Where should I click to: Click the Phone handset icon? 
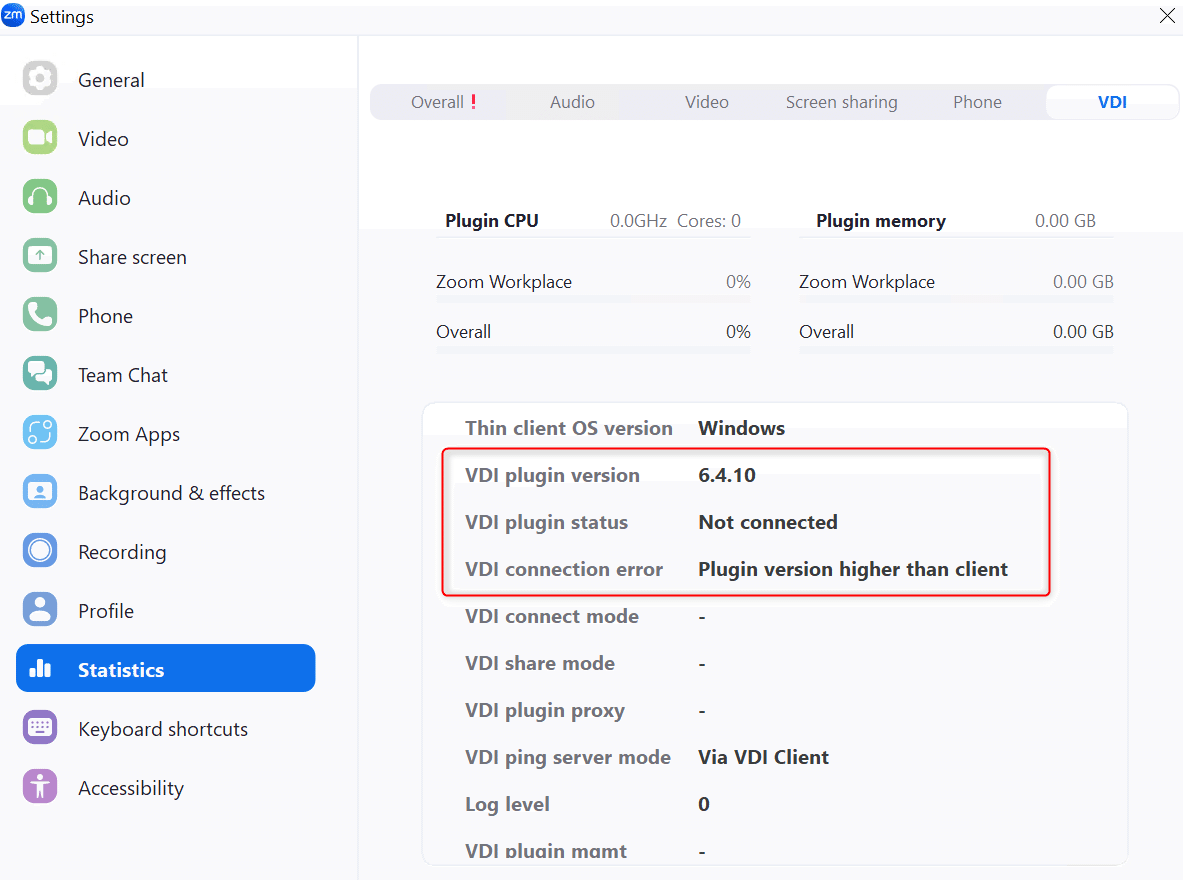pyautogui.click(x=40, y=315)
